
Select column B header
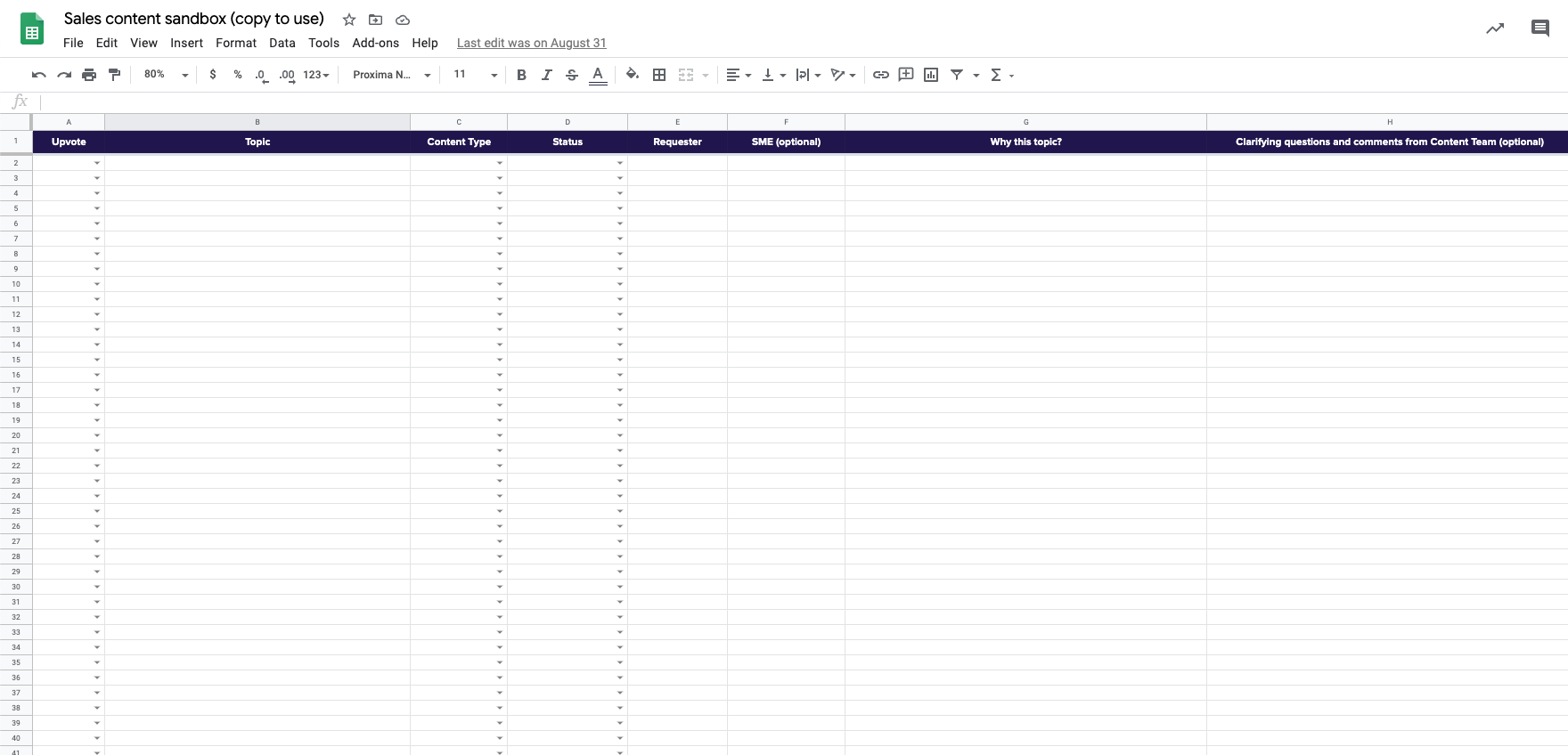click(x=257, y=122)
